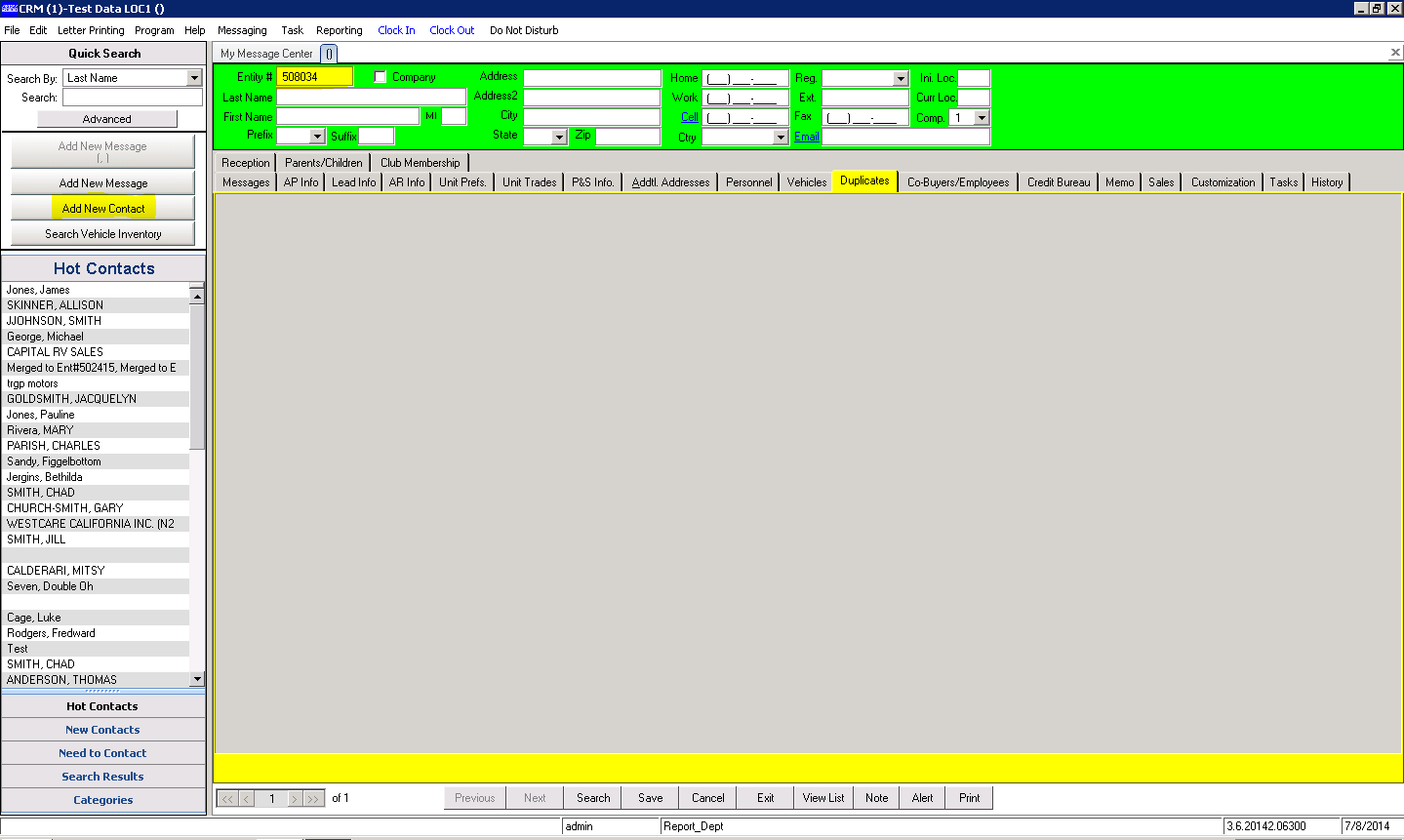Jump to the first record using double-left arrow

point(226,797)
